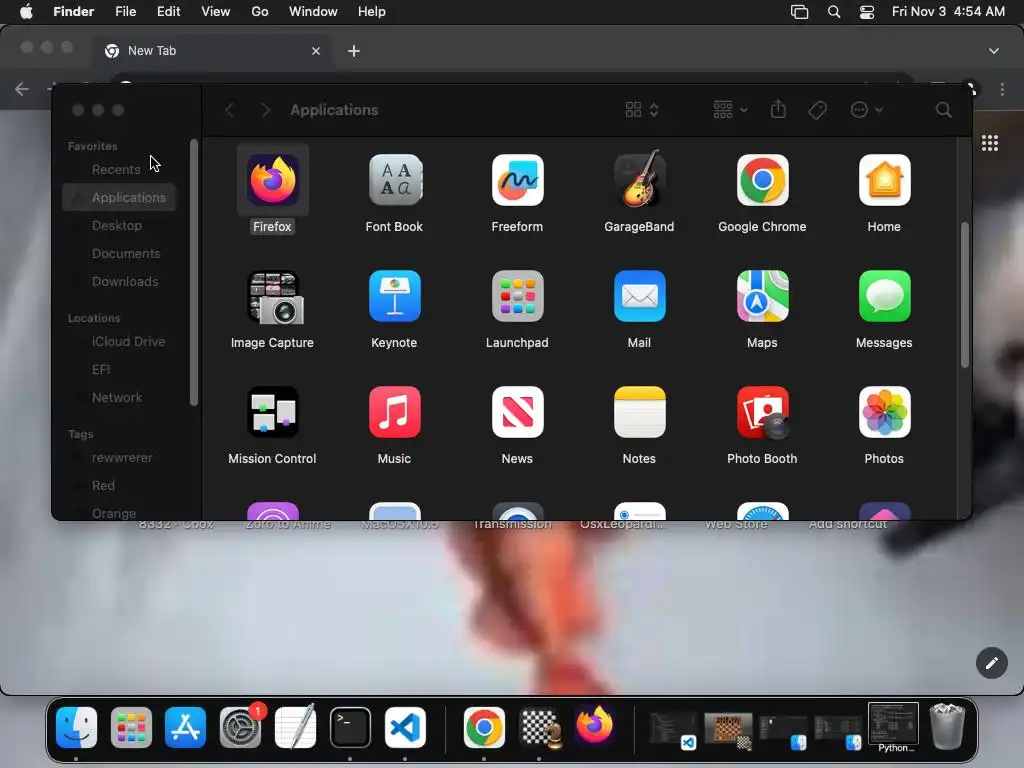
Task: Select the Notes app icon
Action: pyautogui.click(x=639, y=411)
